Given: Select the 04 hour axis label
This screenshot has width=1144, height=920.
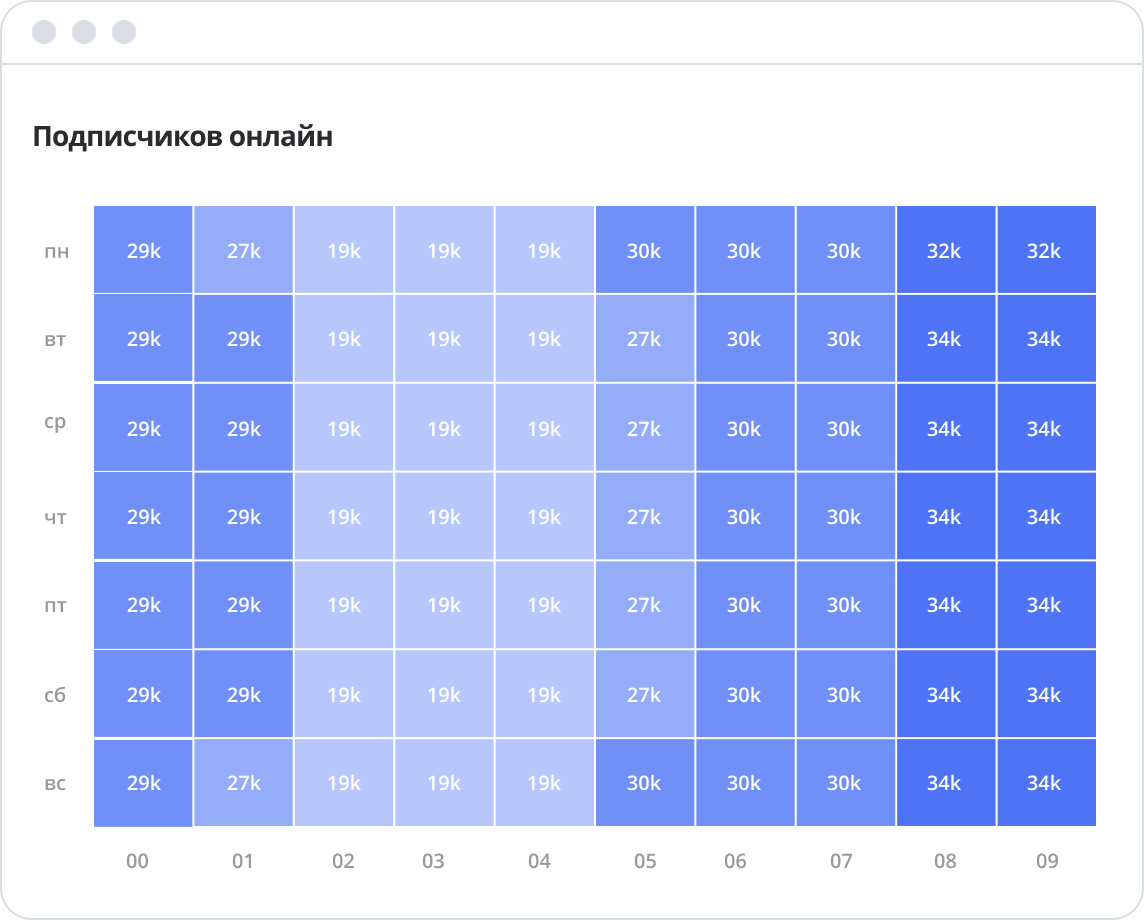Looking at the screenshot, I should pyautogui.click(x=539, y=861).
